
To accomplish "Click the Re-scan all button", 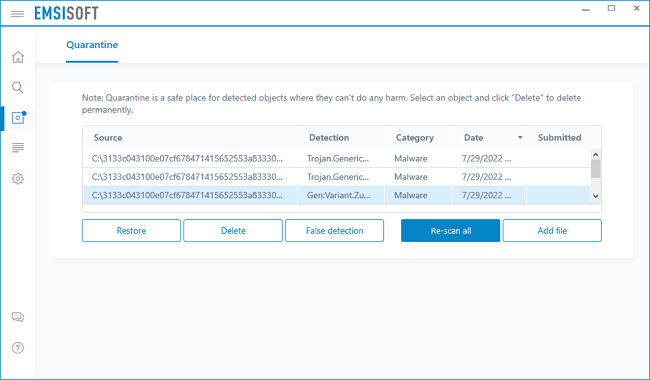I will point(451,231).
